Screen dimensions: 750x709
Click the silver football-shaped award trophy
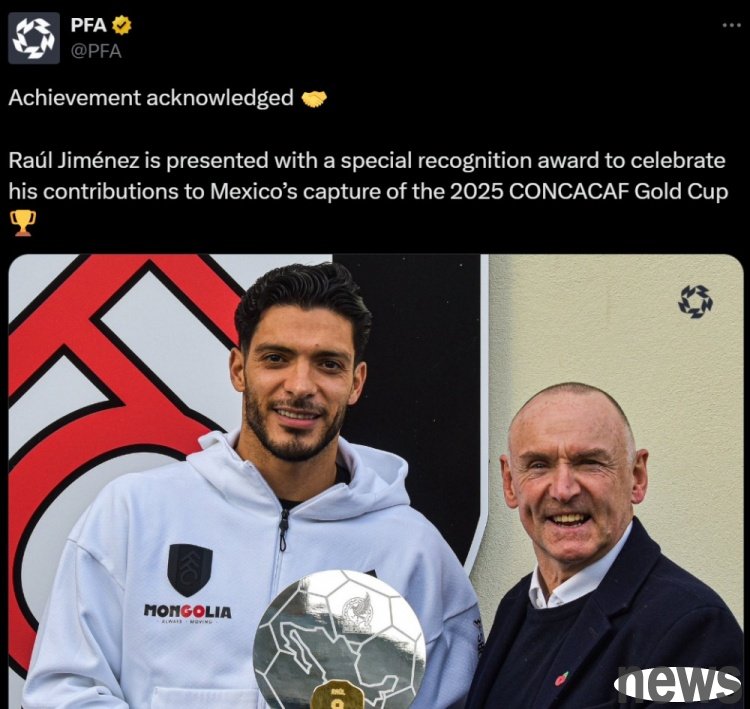click(339, 639)
